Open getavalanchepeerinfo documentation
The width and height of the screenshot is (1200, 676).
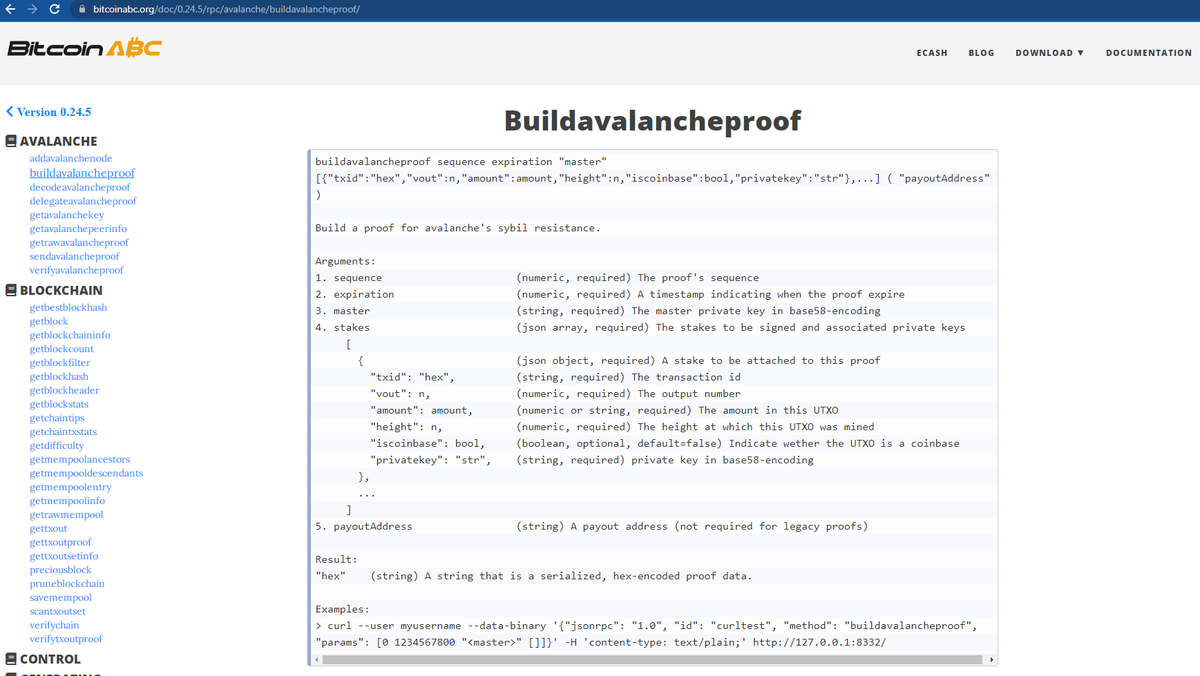[x=78, y=229]
